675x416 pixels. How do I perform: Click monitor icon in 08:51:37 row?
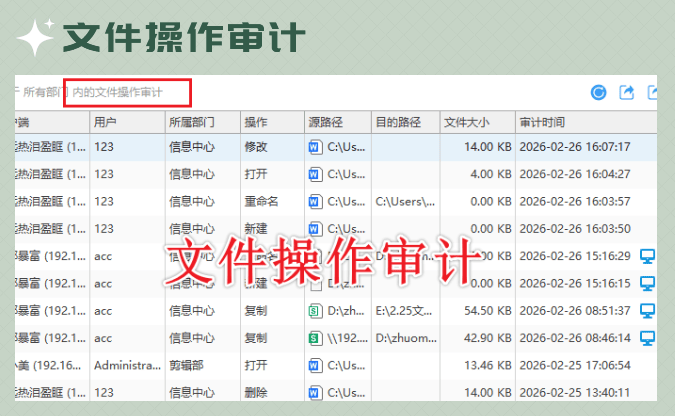point(647,311)
